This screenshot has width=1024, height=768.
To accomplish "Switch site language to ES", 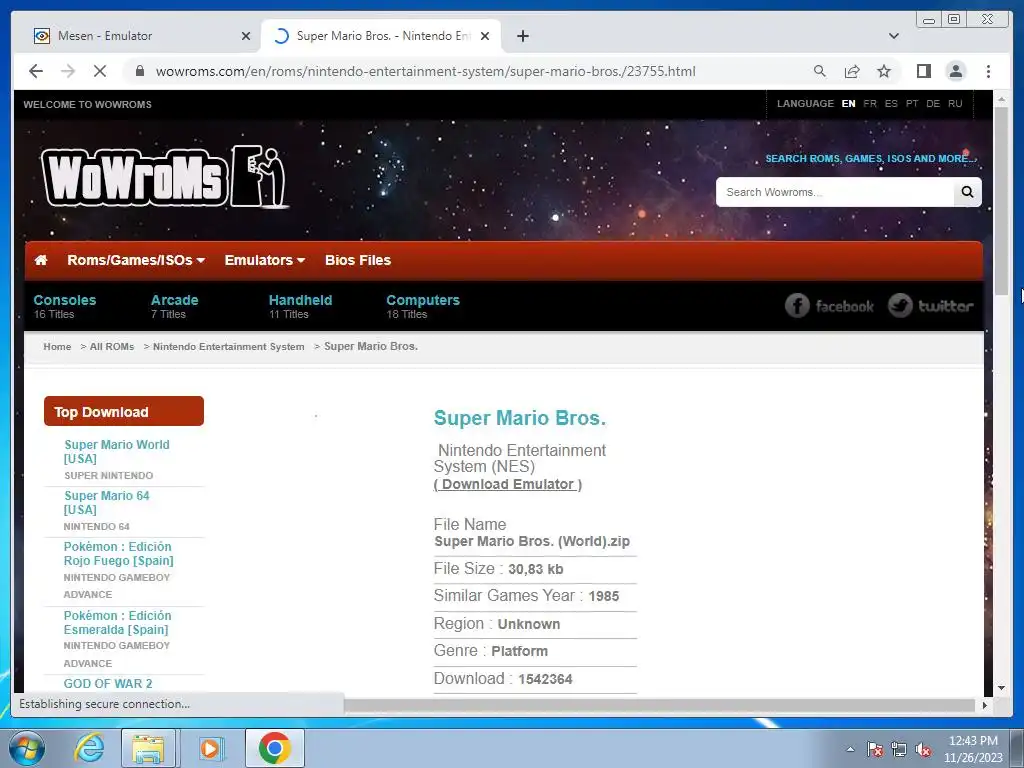I will (891, 104).
